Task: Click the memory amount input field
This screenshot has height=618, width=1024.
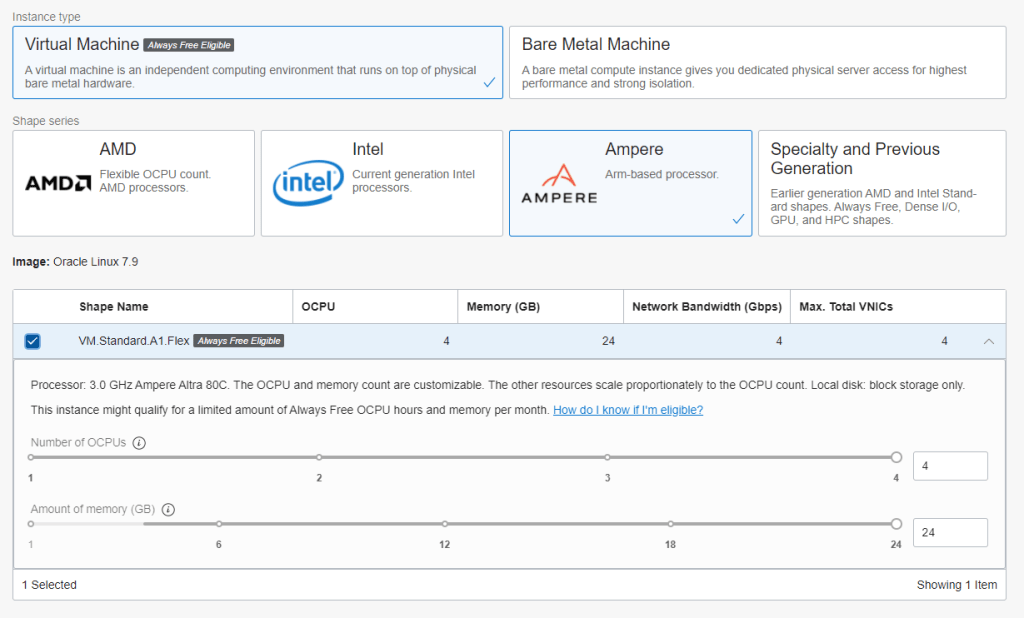Action: click(x=950, y=532)
